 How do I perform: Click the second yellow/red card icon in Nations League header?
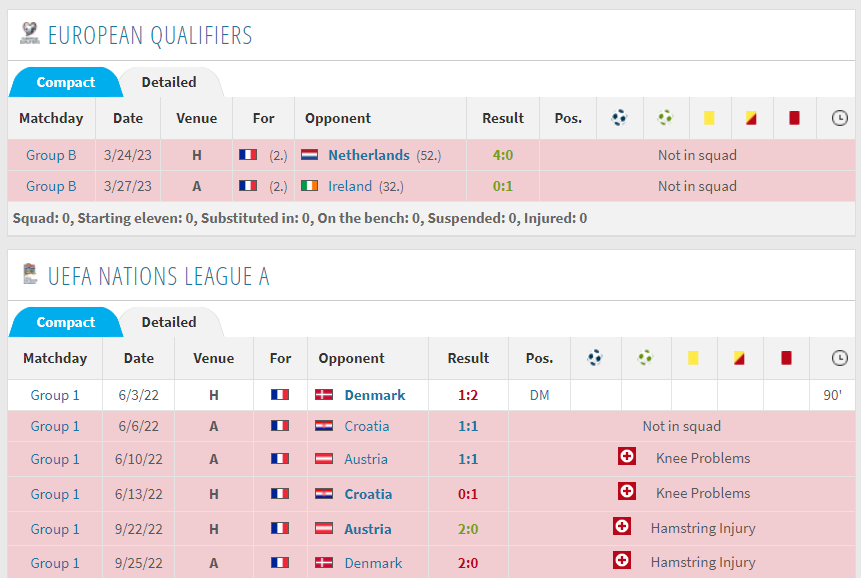pyautogui.click(x=739, y=358)
